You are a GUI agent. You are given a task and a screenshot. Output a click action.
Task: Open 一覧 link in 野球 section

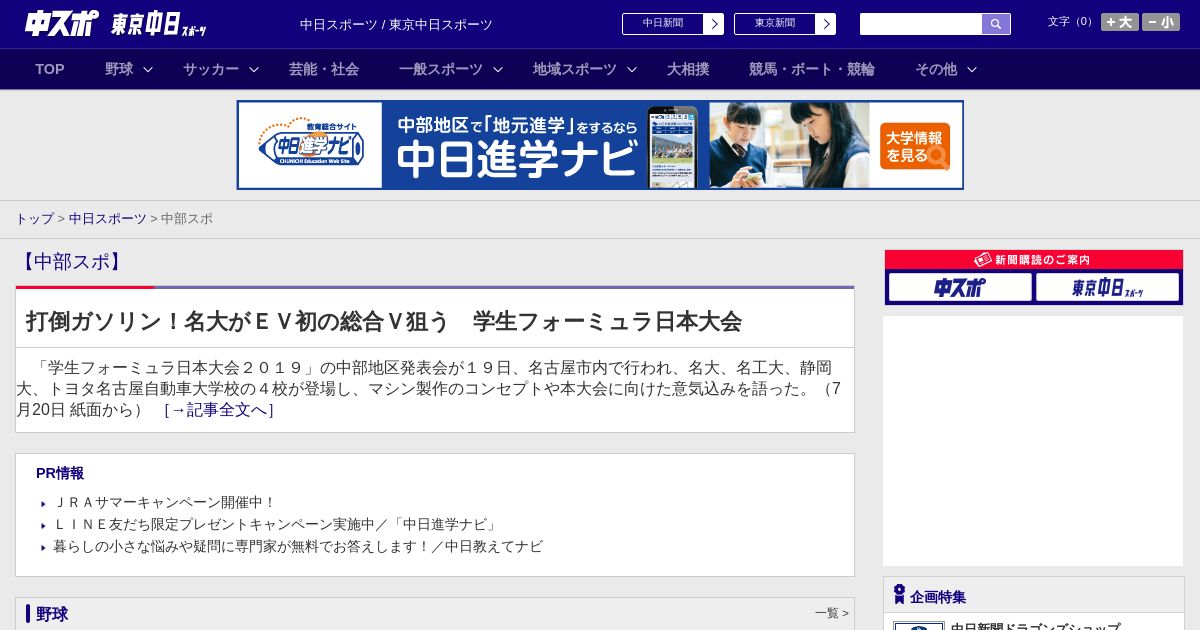coord(831,613)
